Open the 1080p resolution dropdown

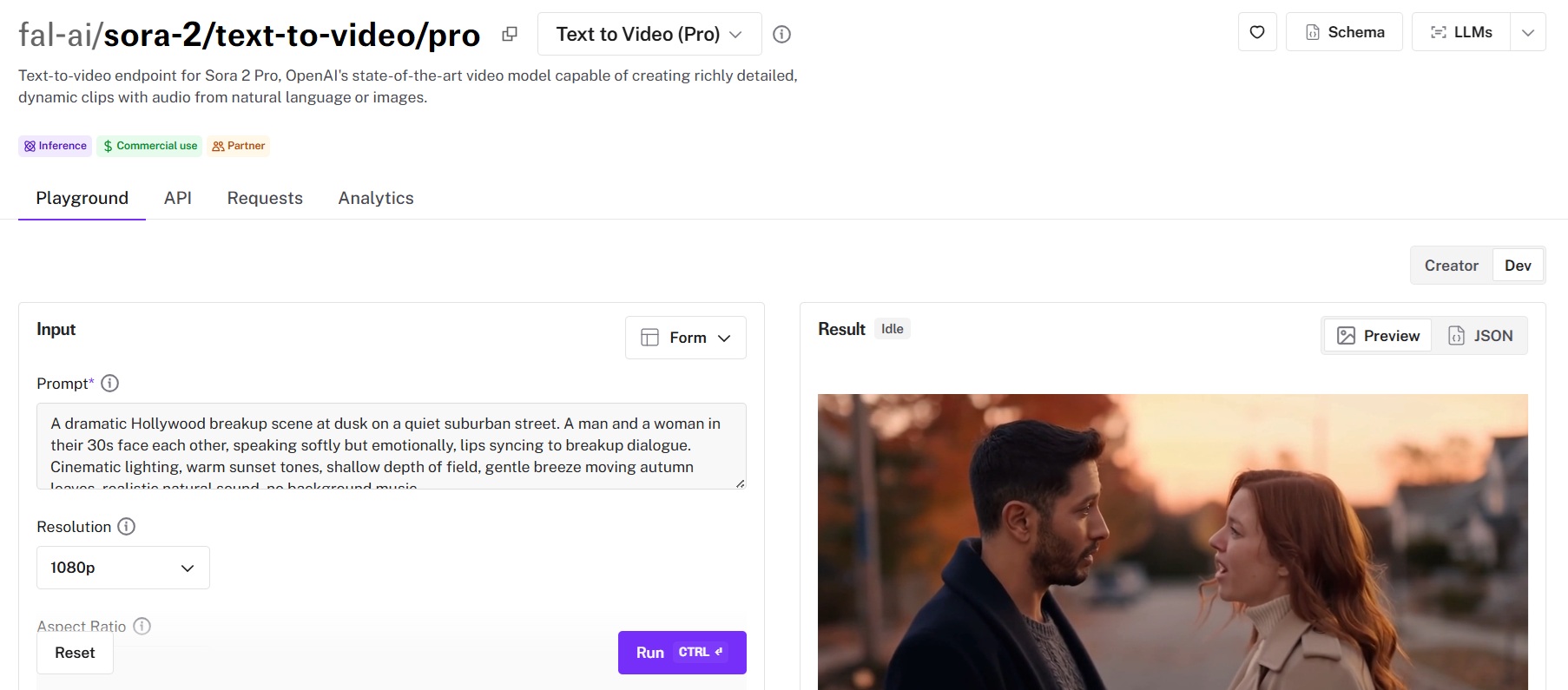[x=122, y=568]
